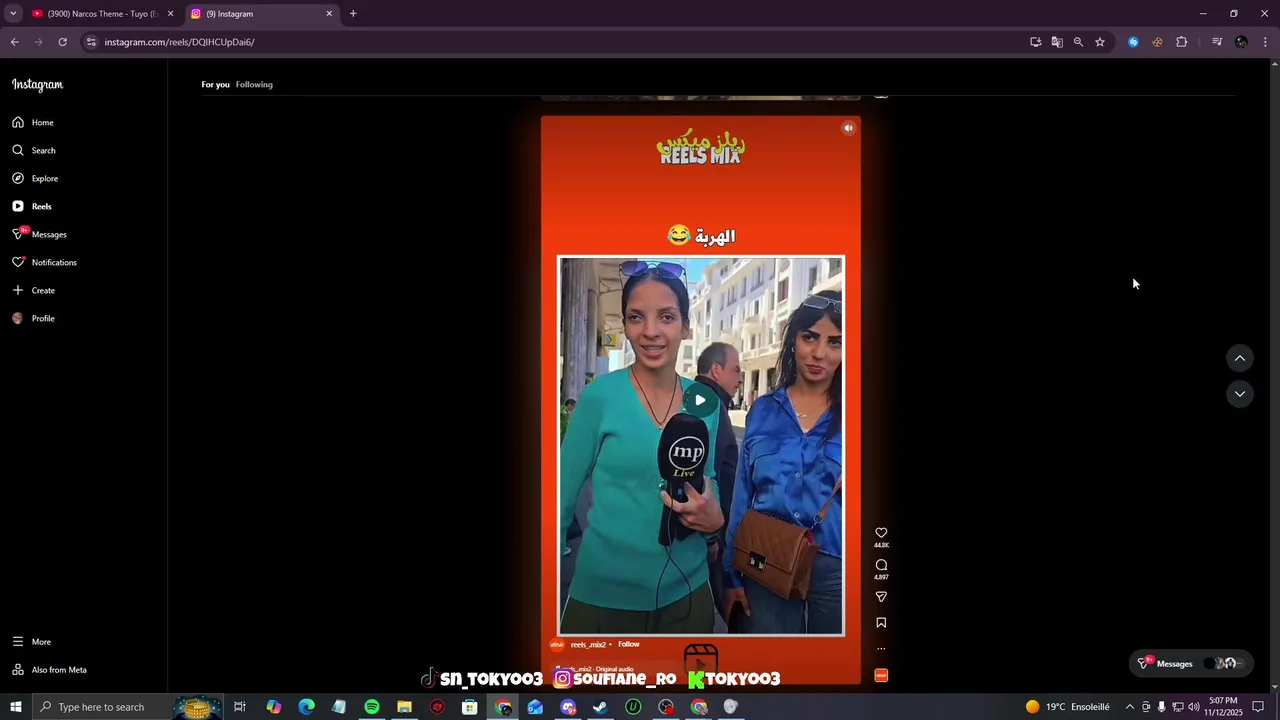The height and width of the screenshot is (720, 1280).
Task: Open Instagram Search in the sidebar
Action: coord(34,150)
